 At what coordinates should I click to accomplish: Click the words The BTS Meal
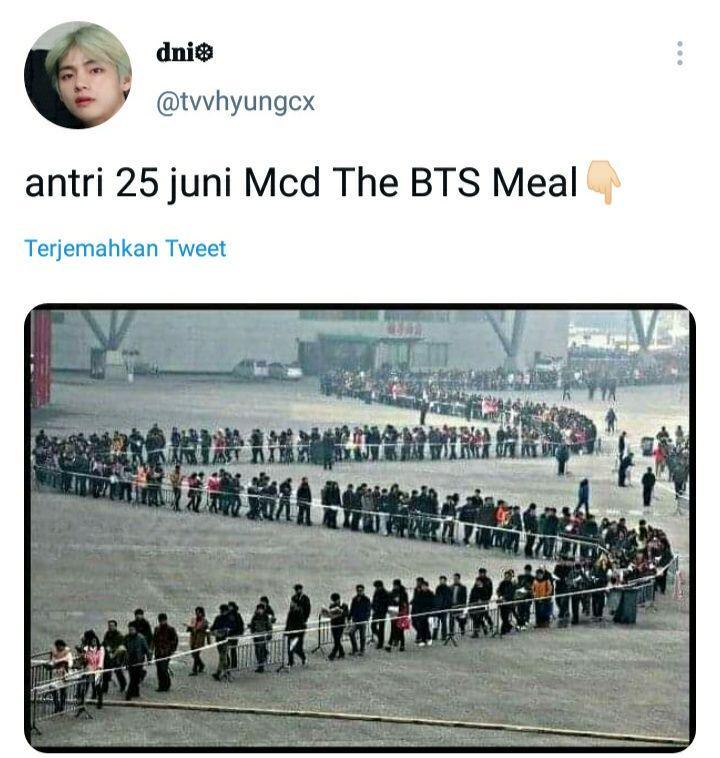click(x=455, y=182)
